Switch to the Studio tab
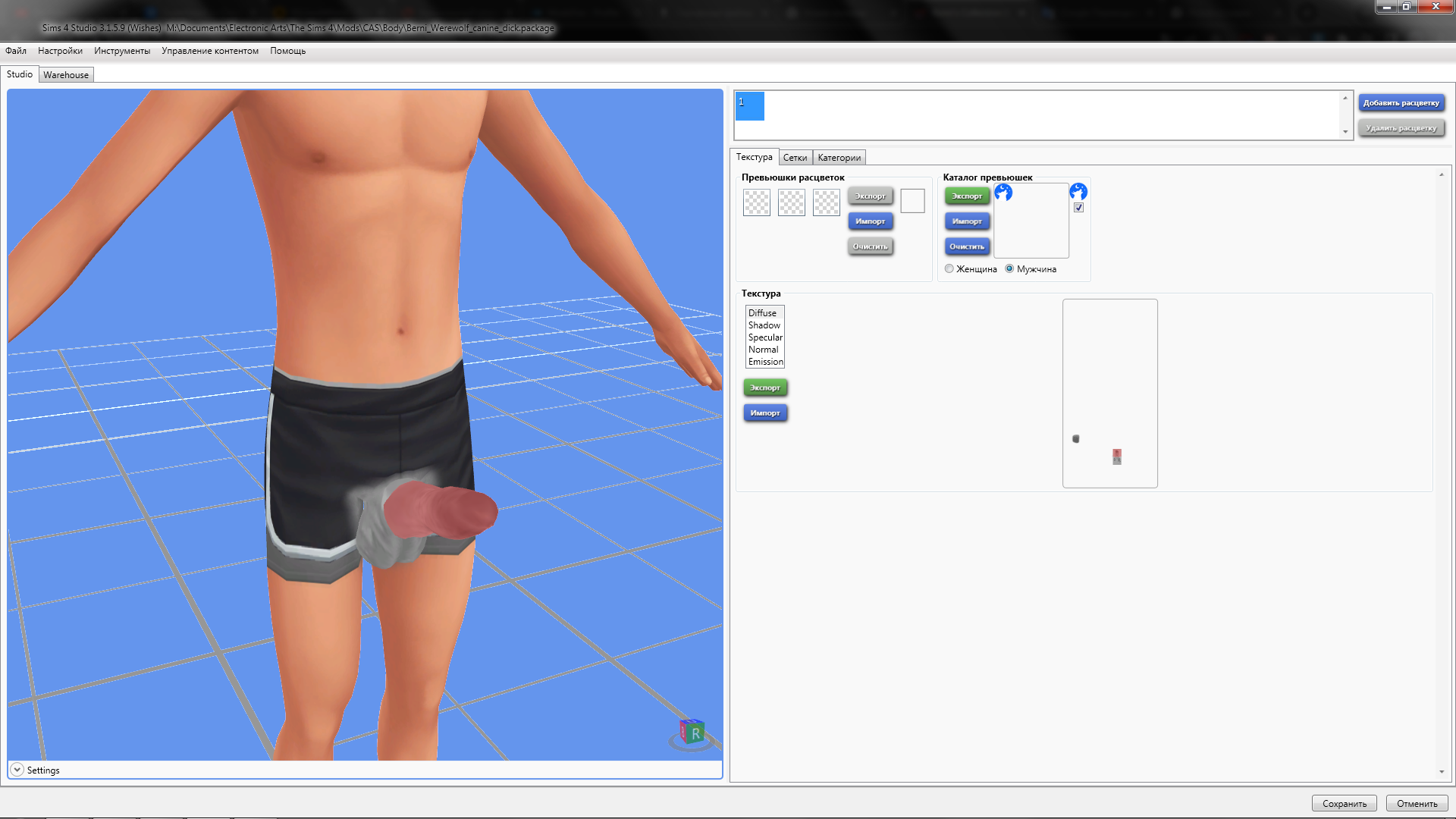Screen dimensions: 1456x819 pyautogui.click(x=20, y=74)
